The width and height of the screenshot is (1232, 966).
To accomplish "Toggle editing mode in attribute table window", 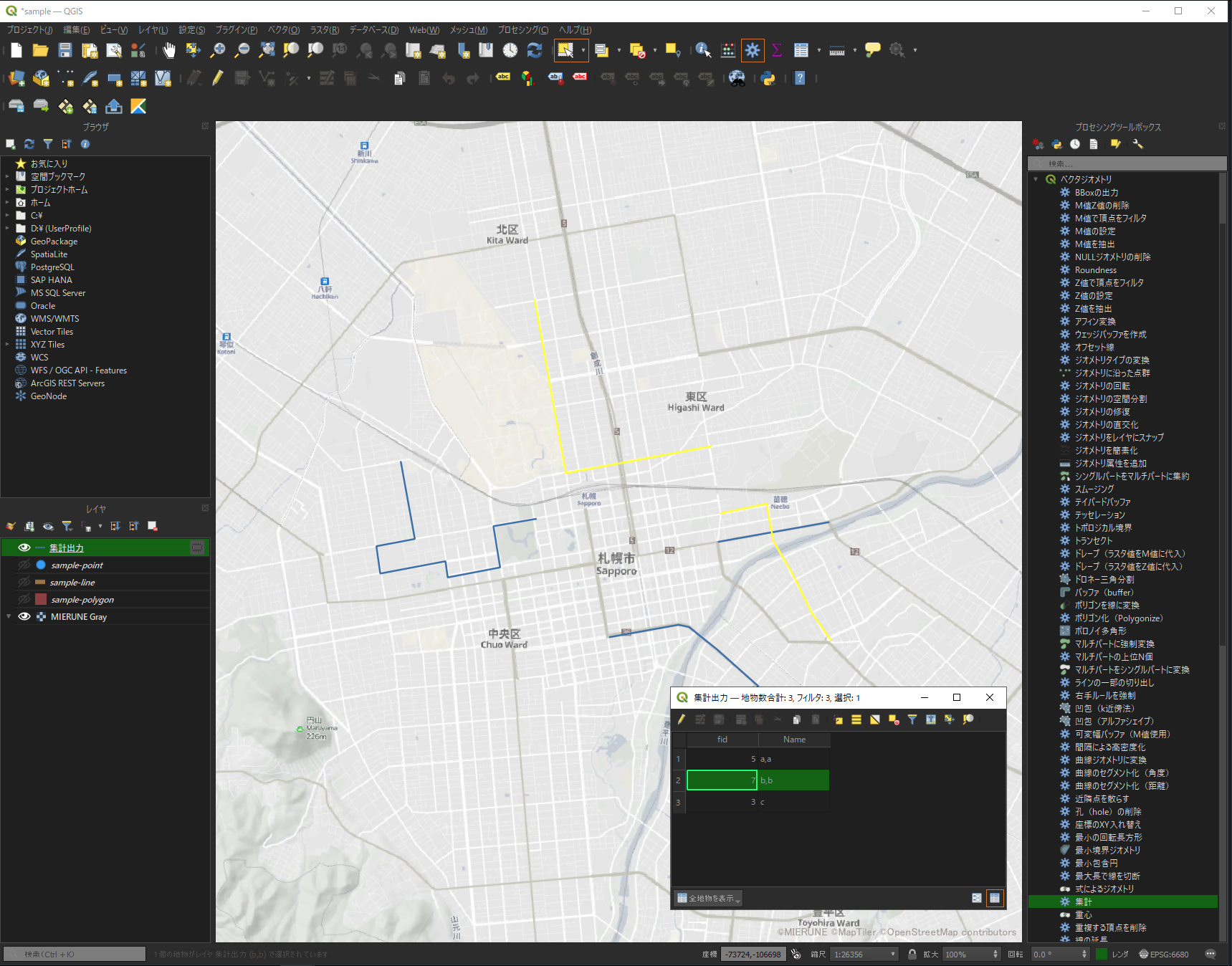I will [682, 719].
